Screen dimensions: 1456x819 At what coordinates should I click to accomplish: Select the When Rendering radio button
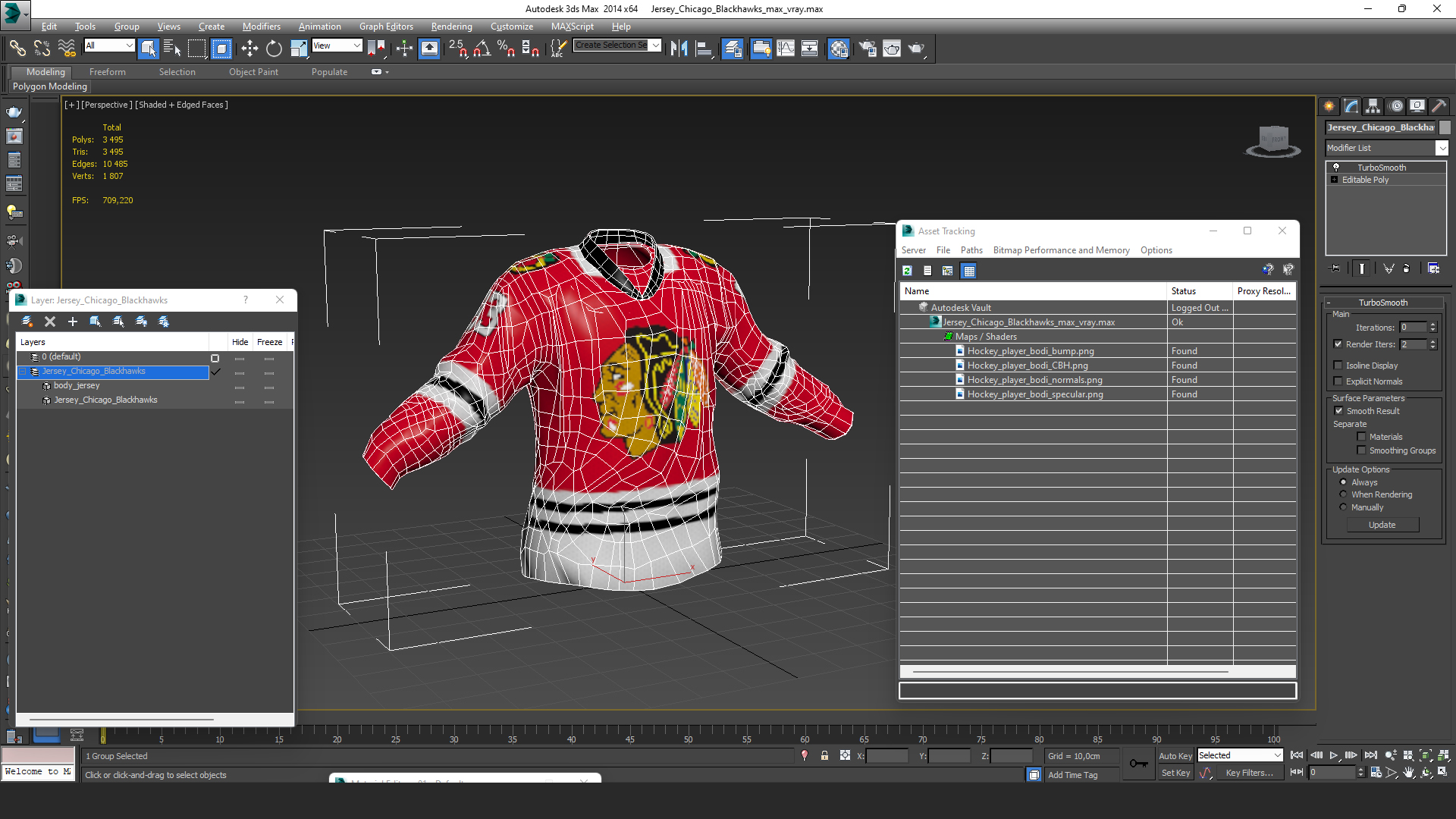click(x=1343, y=494)
